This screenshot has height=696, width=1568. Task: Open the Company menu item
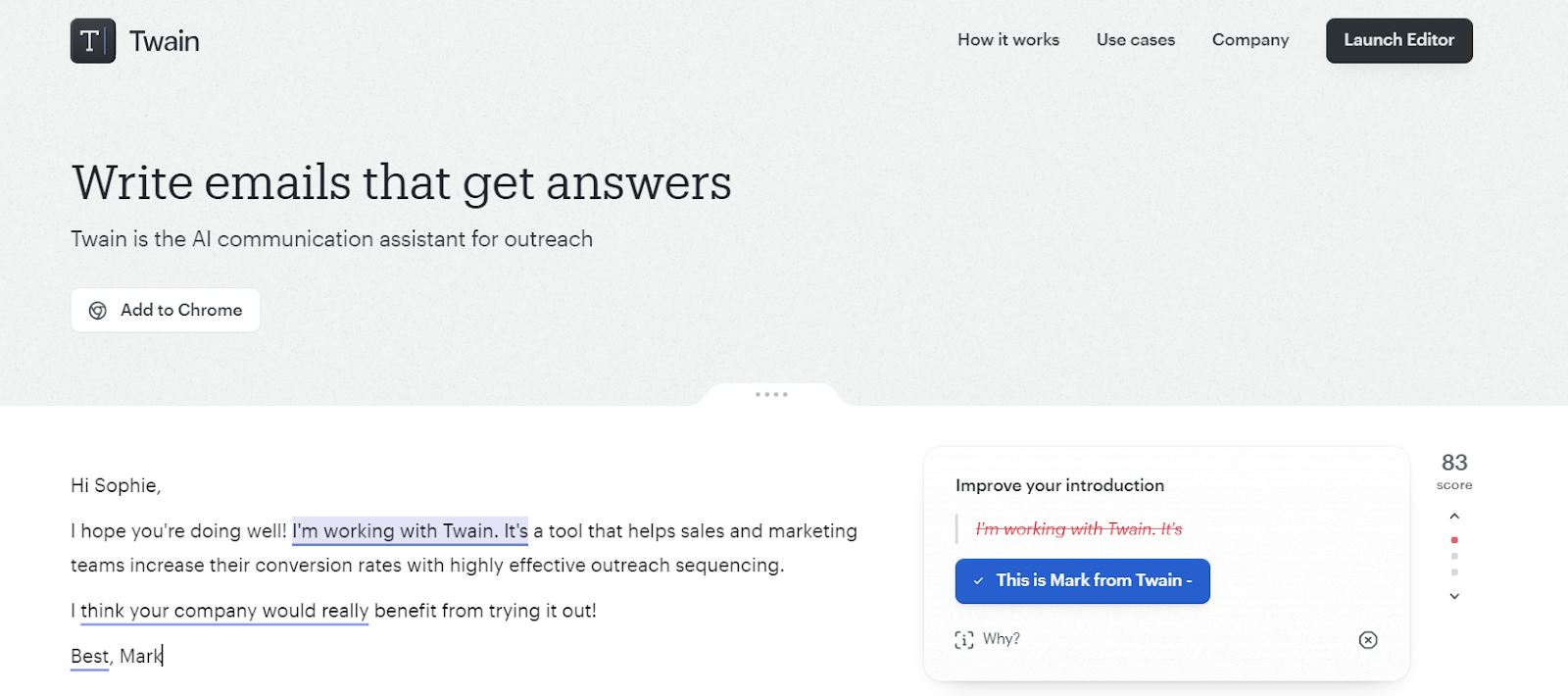[x=1250, y=40]
